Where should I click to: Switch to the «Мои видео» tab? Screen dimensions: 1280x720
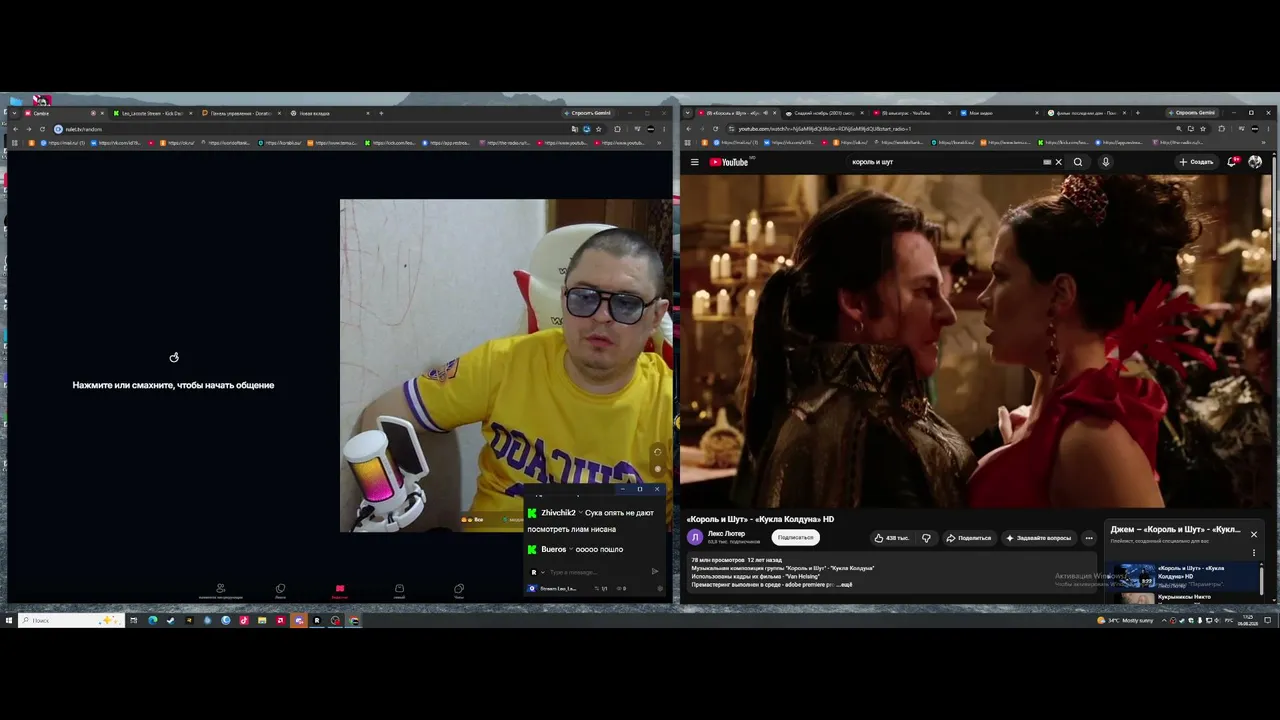click(x=999, y=113)
